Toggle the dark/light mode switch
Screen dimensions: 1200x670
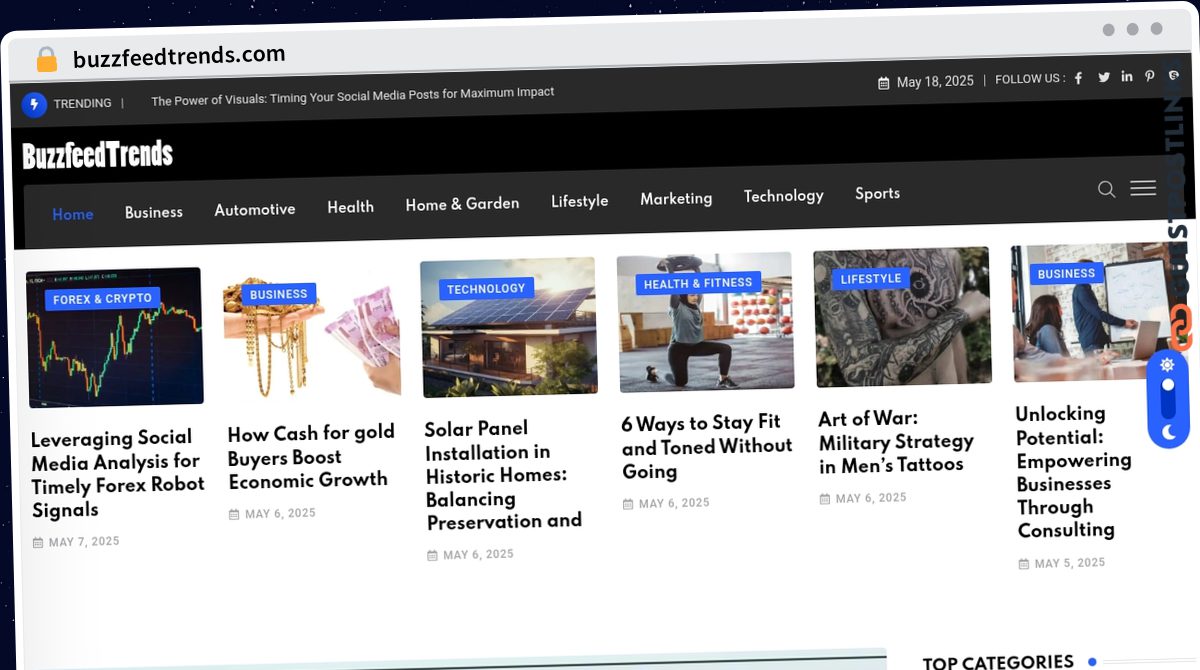point(1168,398)
